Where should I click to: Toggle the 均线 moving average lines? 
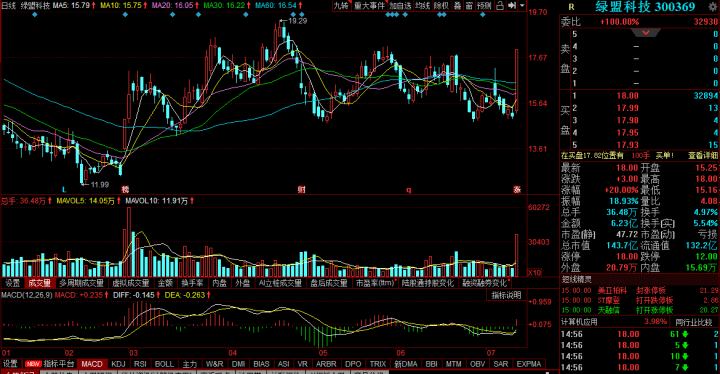pyautogui.click(x=422, y=6)
